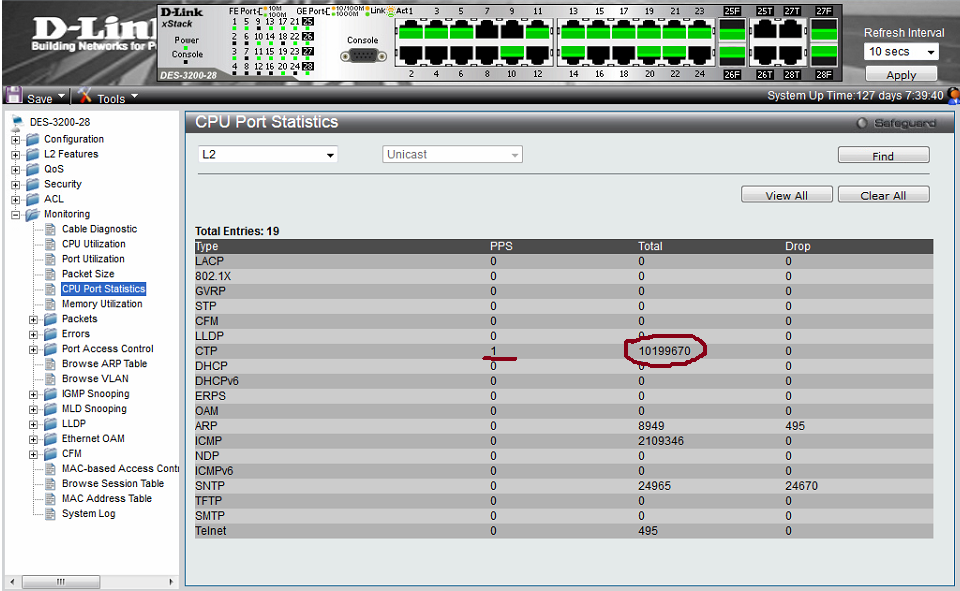Expand the Security folder

click(15, 185)
